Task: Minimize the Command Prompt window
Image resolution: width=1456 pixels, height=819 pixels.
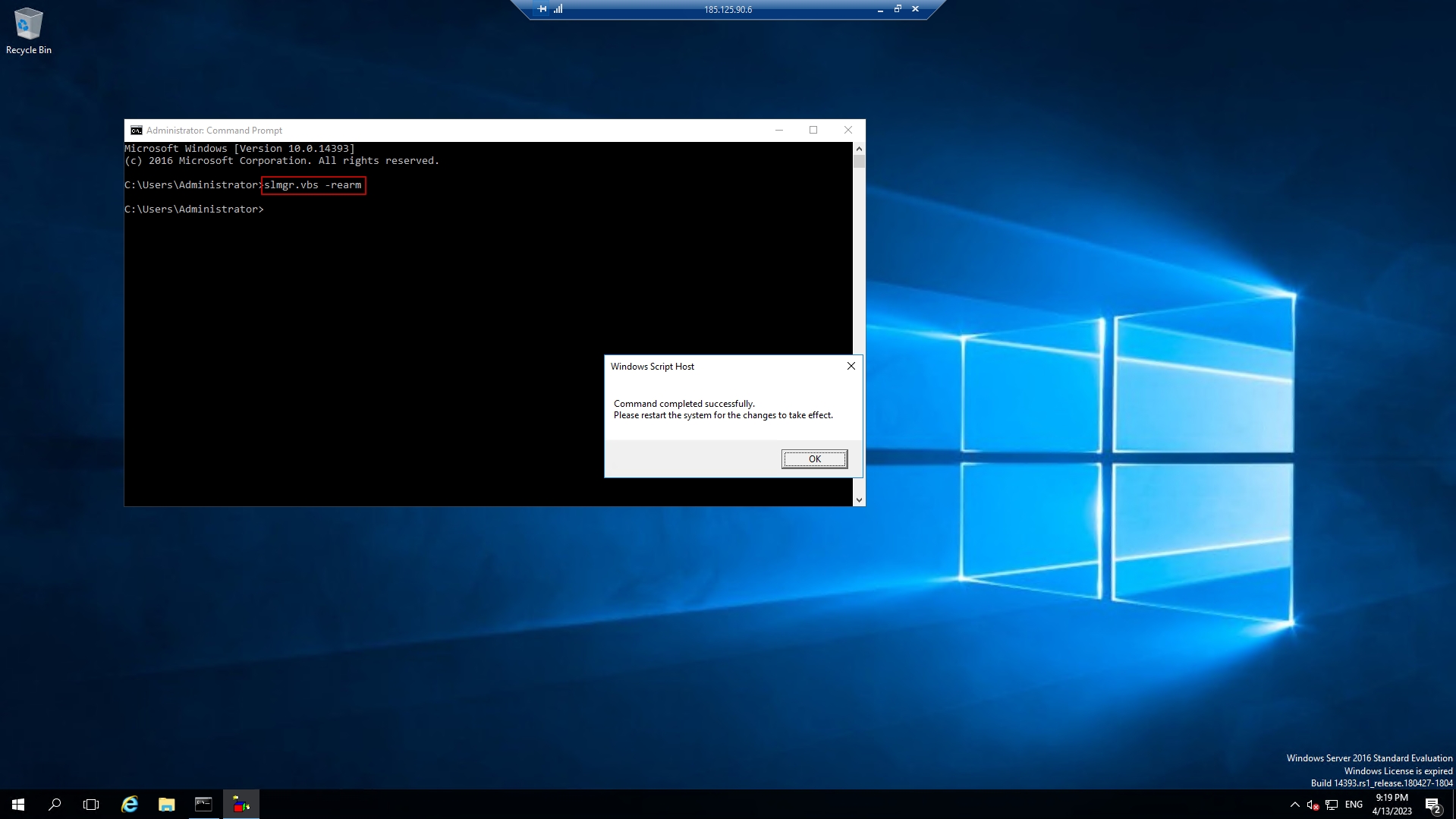Action: point(779,131)
